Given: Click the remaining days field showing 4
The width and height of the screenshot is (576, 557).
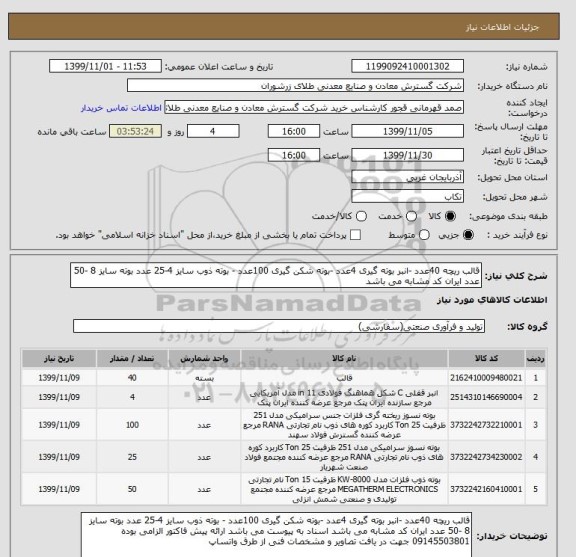Looking at the screenshot, I should pyautogui.click(x=213, y=131).
